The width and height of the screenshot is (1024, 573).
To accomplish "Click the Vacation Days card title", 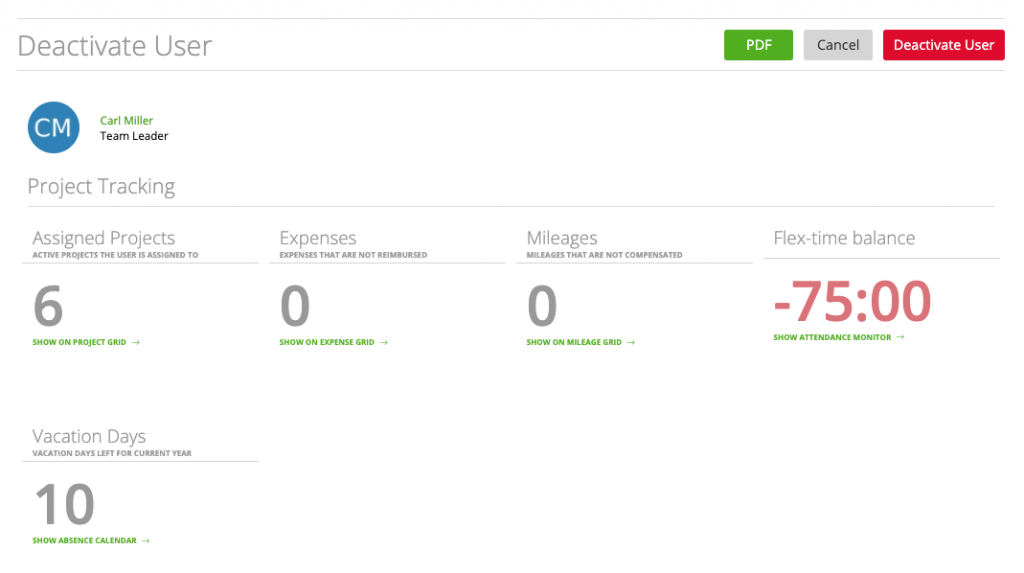I will 89,436.
